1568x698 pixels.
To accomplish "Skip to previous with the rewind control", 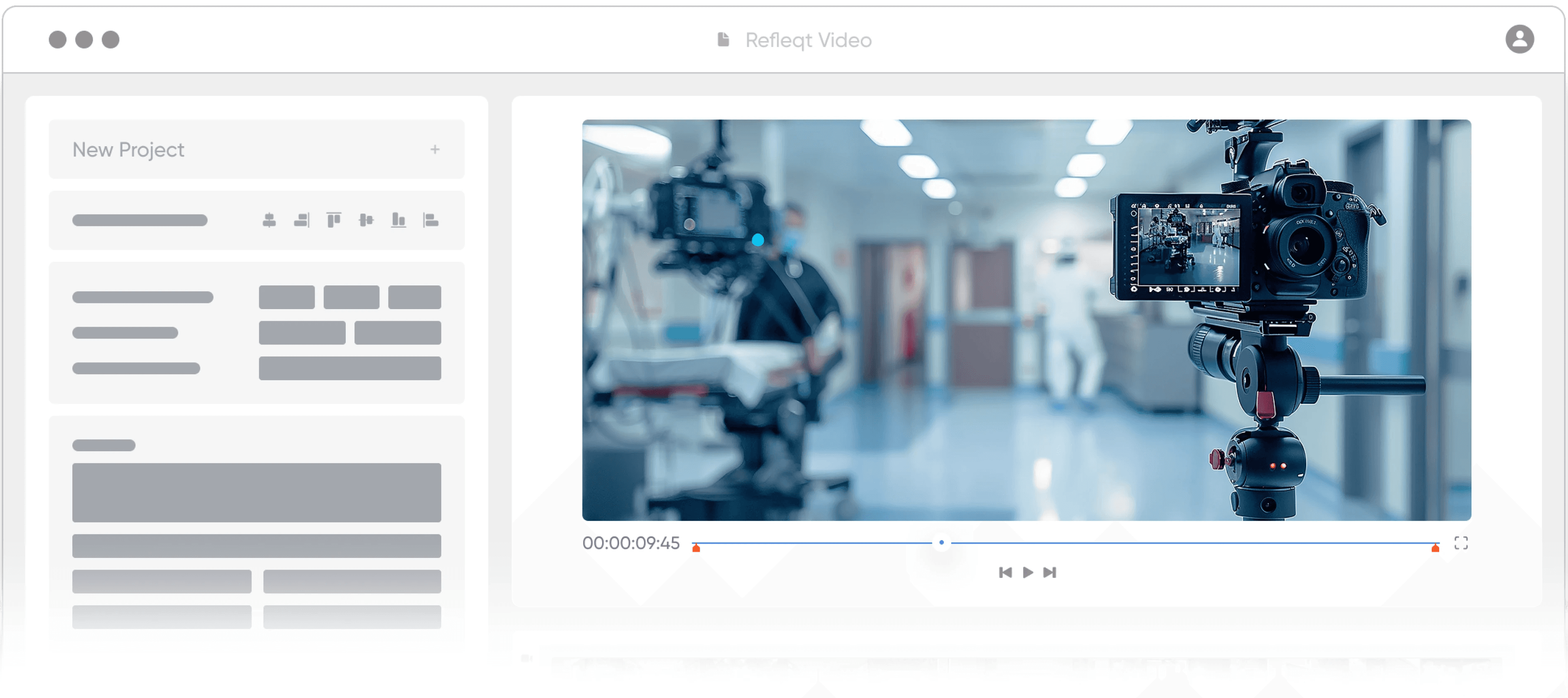I will tap(1005, 572).
